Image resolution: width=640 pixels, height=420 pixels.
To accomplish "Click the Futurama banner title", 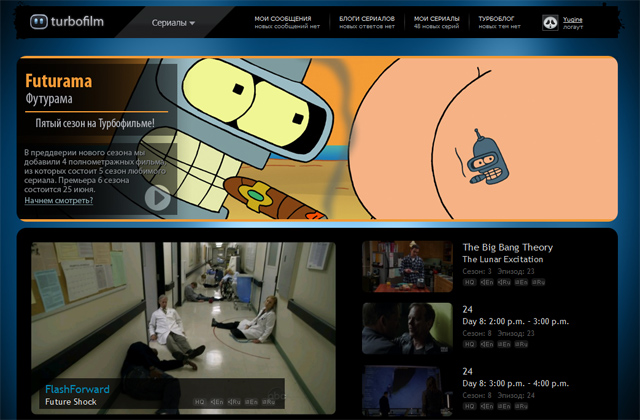I will [58, 81].
